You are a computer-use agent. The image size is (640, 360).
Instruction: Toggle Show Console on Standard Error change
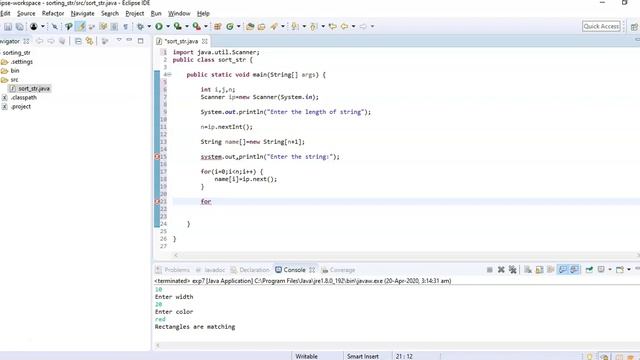pos(574,270)
